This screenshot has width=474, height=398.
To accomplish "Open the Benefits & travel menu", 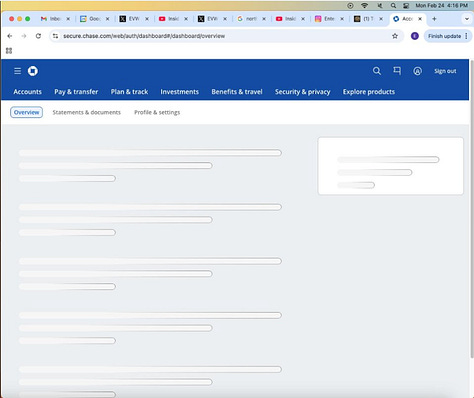I will tap(237, 92).
